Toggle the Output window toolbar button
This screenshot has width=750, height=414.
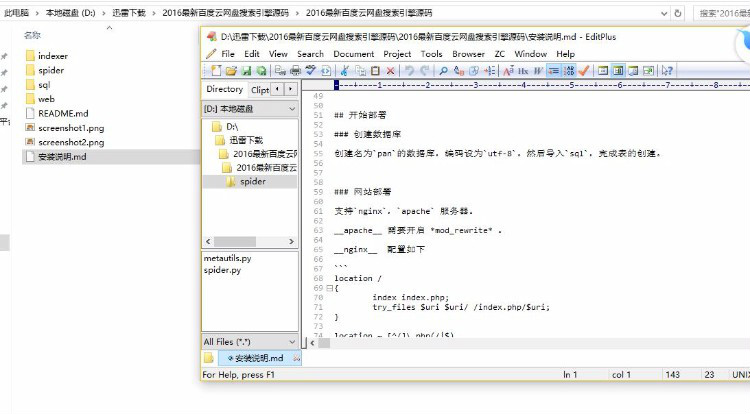click(x=633, y=71)
